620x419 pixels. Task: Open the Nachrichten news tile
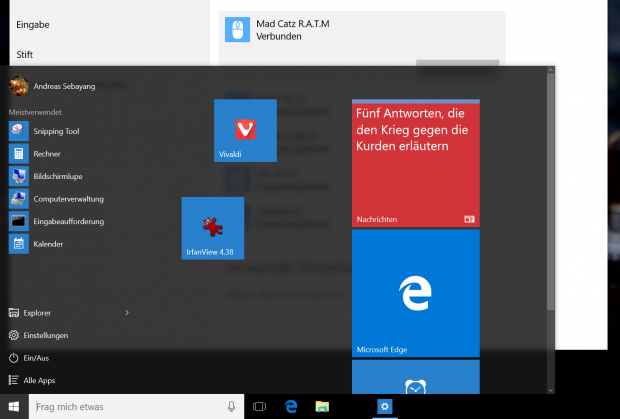416,163
